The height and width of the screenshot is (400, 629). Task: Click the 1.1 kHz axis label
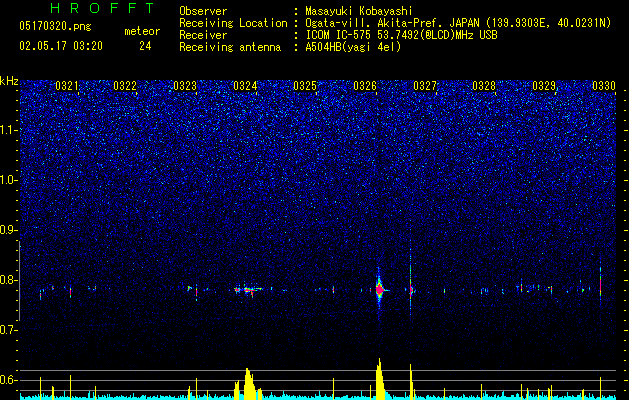coord(8,130)
